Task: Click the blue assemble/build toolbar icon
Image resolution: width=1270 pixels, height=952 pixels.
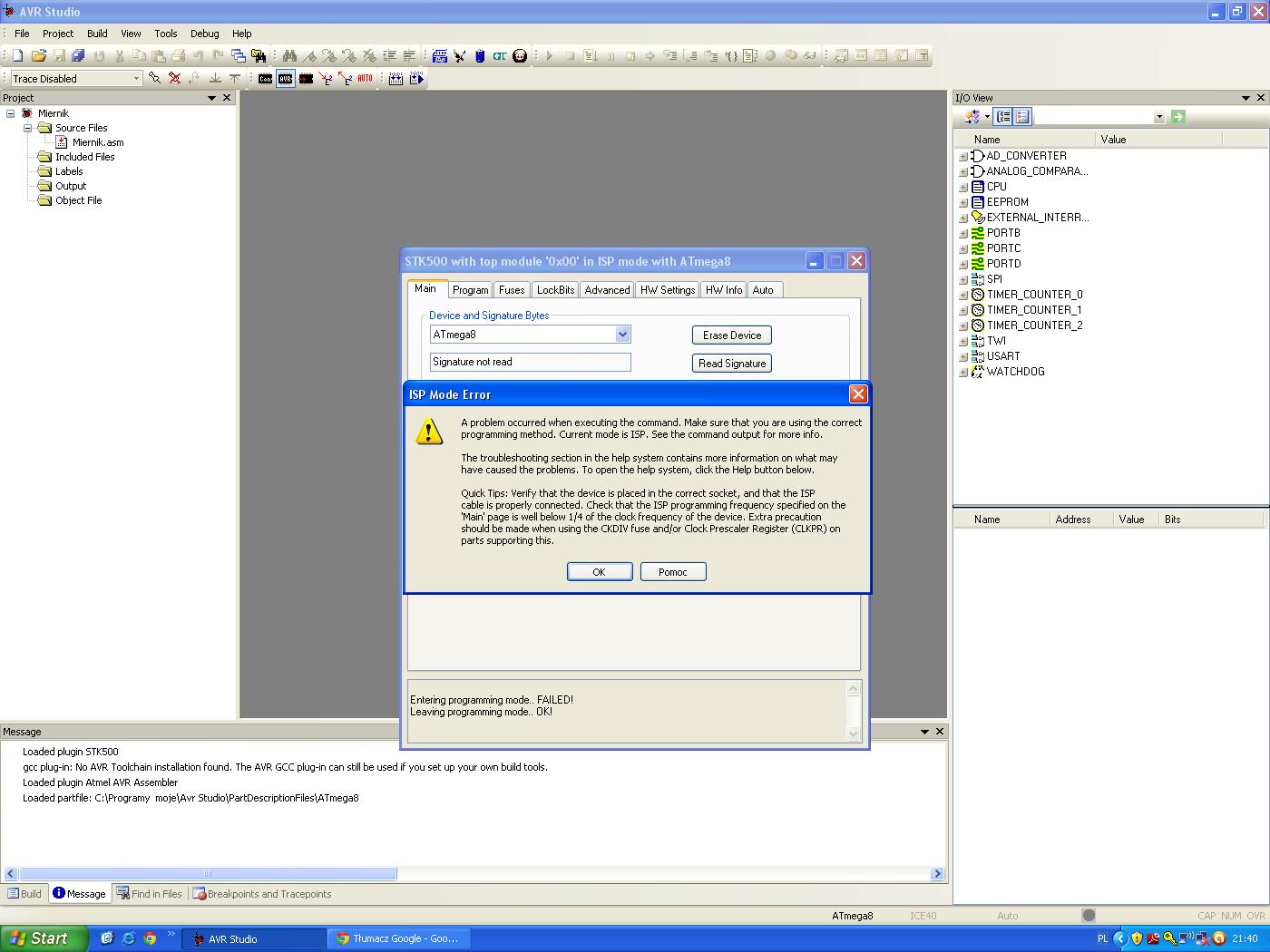Action: coord(440,56)
